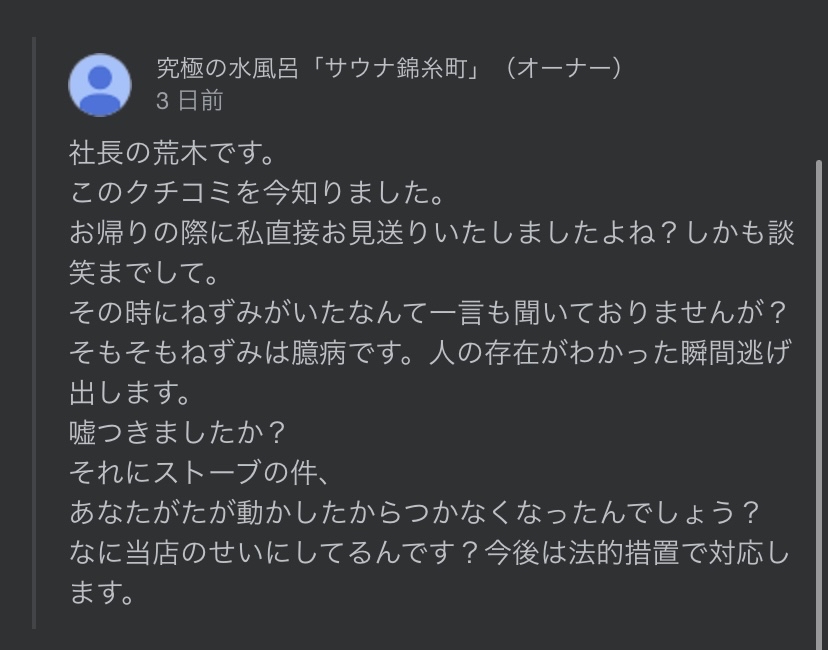Click the vertical scrollbar on the right
Image resolution: width=828 pixels, height=650 pixels.
[x=819, y=393]
